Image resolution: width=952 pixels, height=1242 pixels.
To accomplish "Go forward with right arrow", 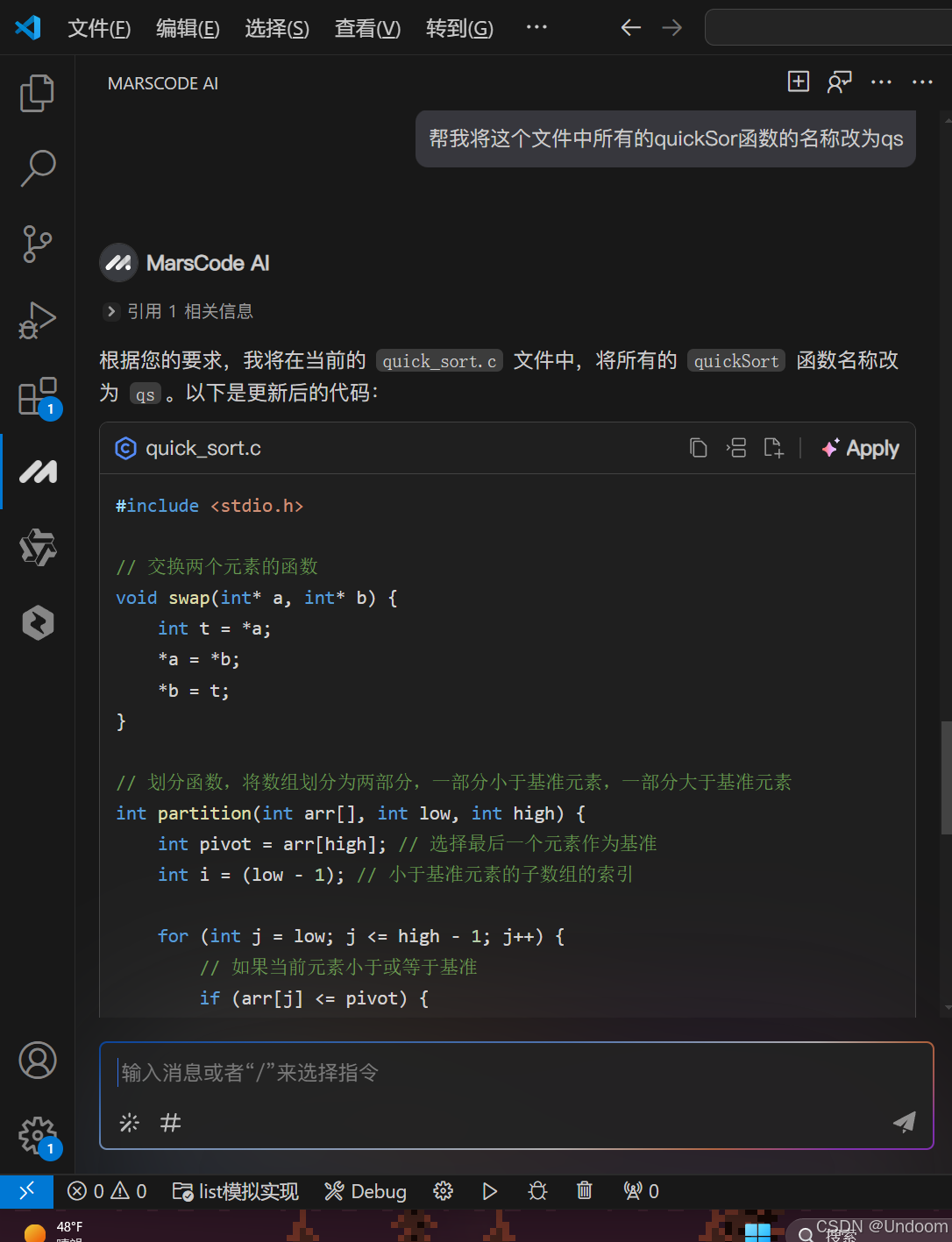I will click(671, 28).
